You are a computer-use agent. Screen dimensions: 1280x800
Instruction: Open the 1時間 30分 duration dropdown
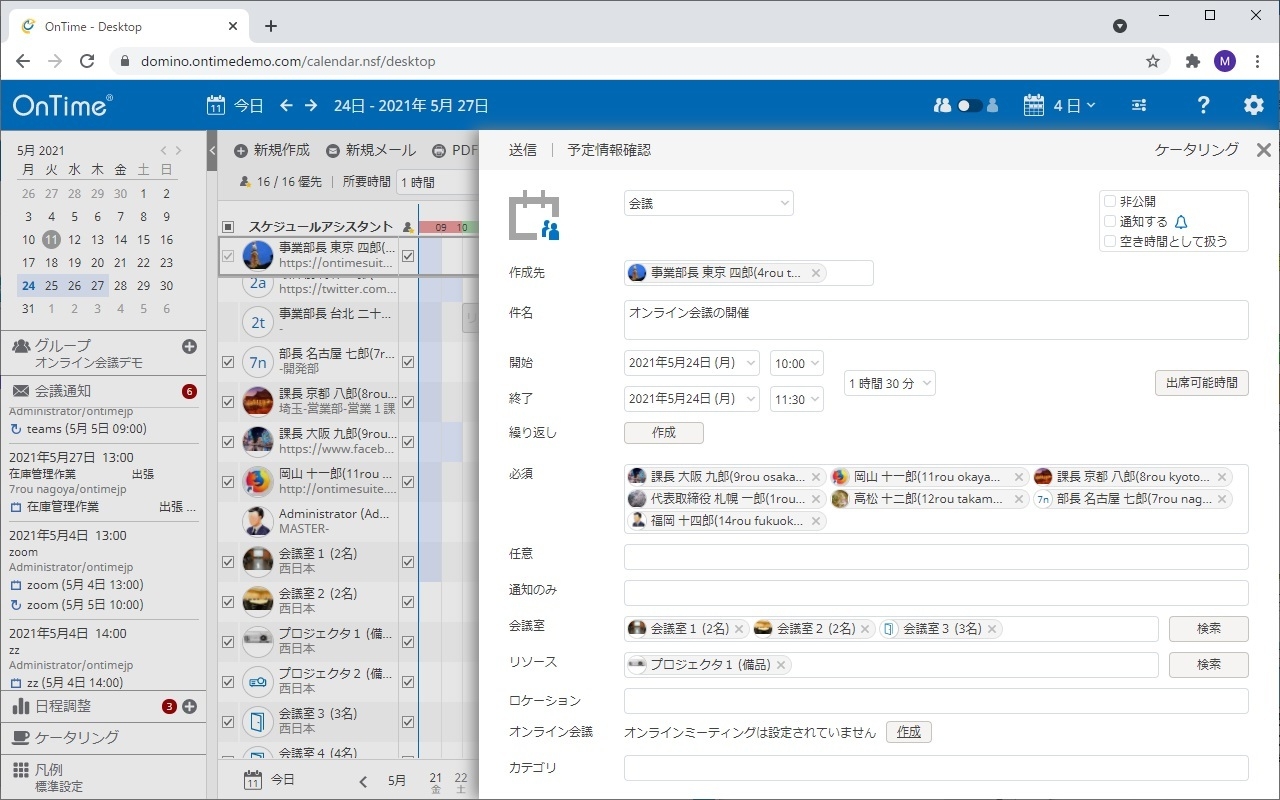889,382
